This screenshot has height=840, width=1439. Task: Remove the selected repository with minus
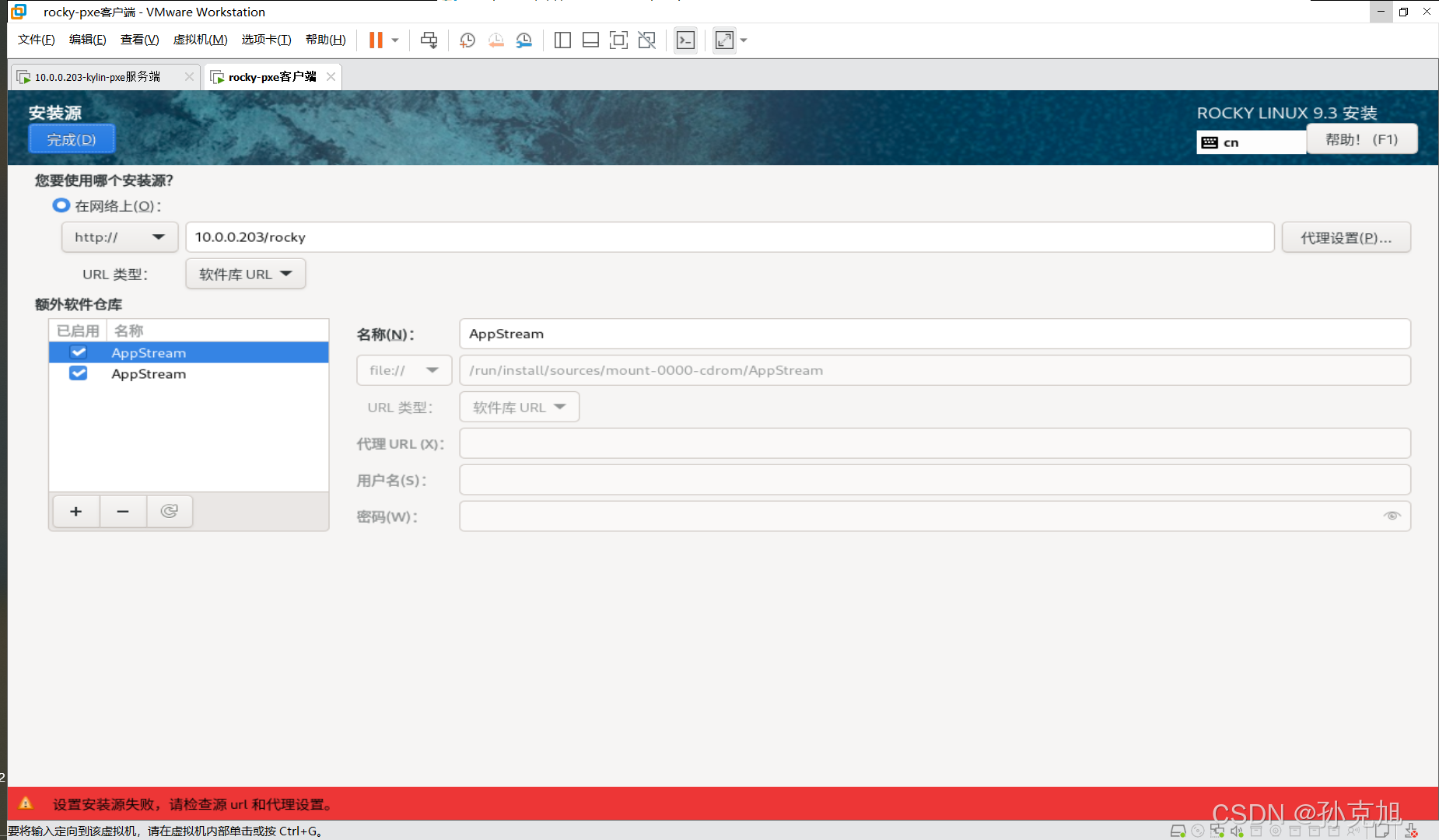(x=123, y=511)
